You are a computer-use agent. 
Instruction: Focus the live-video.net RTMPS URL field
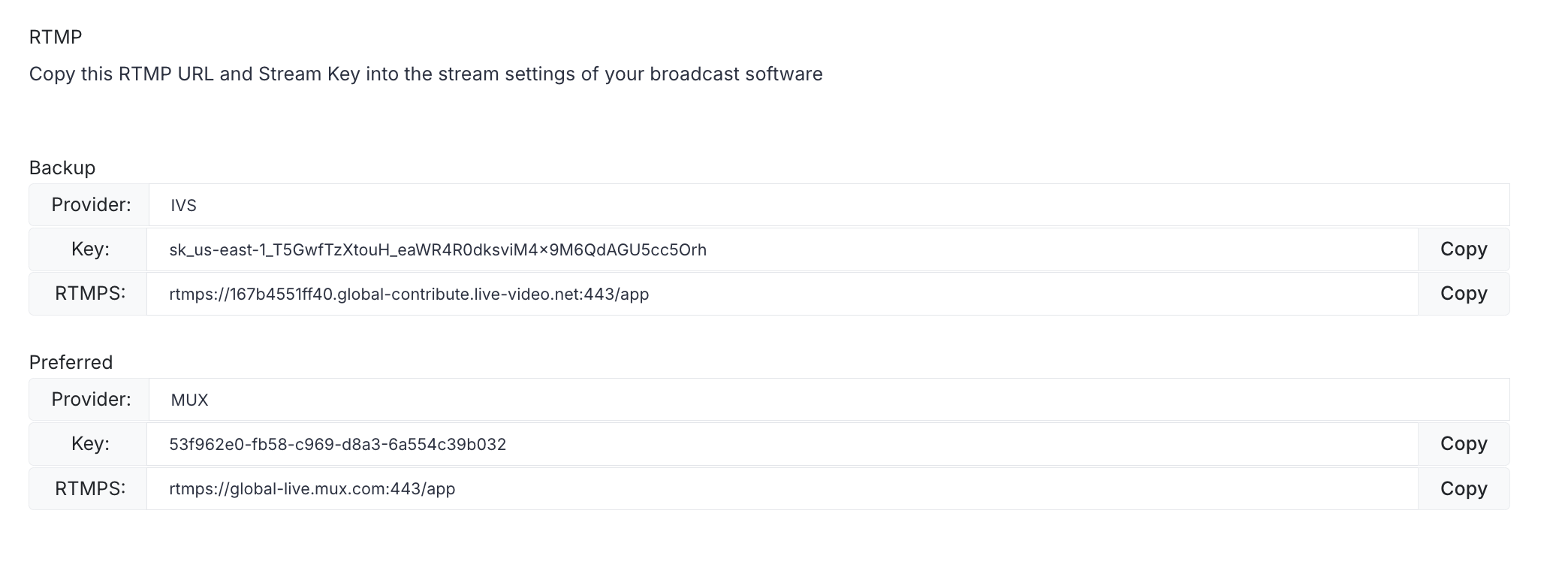point(782,294)
